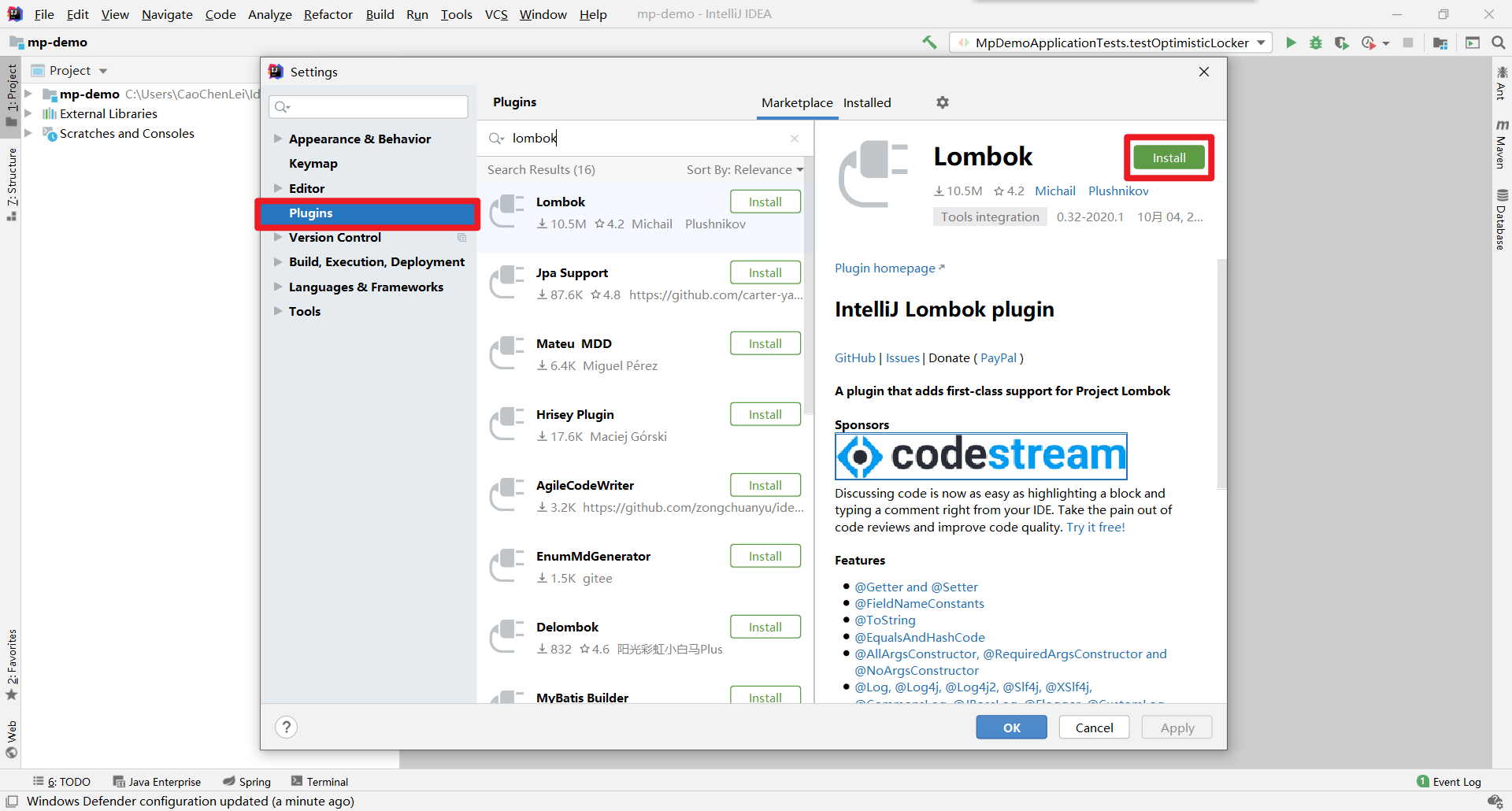The image size is (1512, 811).
Task: Expand the Editor settings section
Action: click(277, 188)
